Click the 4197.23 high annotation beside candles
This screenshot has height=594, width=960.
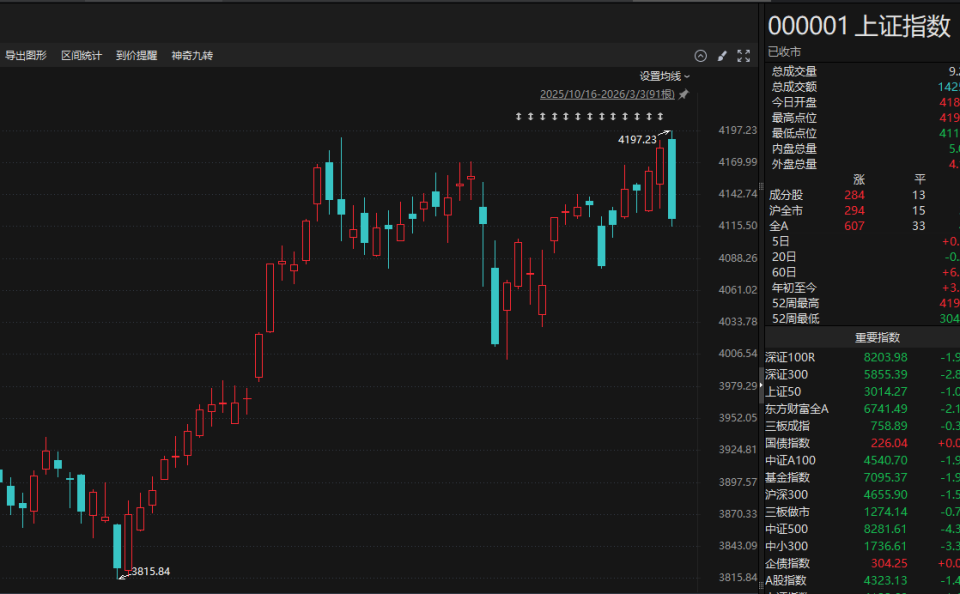[637, 140]
